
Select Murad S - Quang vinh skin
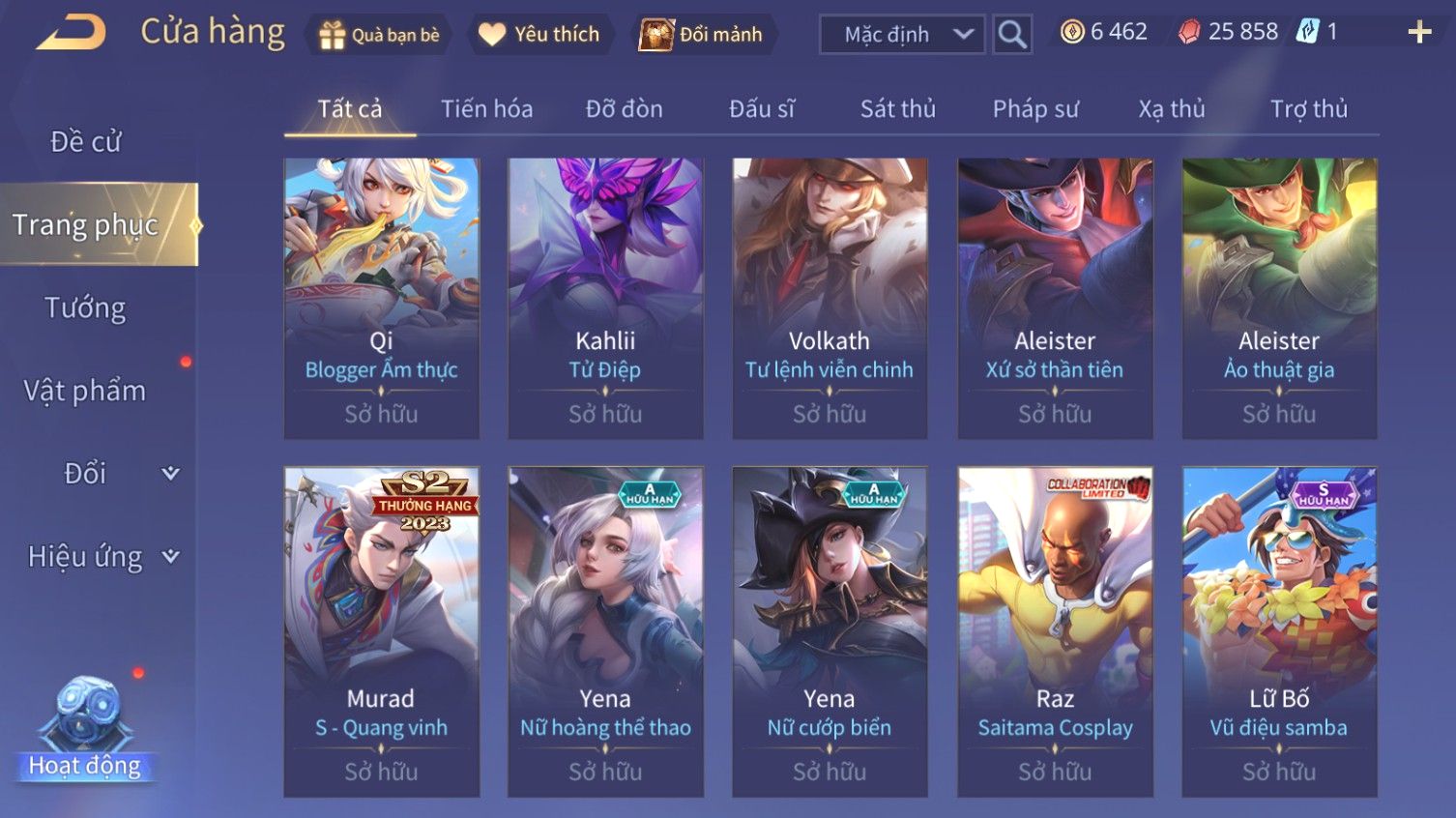pyautogui.click(x=381, y=632)
